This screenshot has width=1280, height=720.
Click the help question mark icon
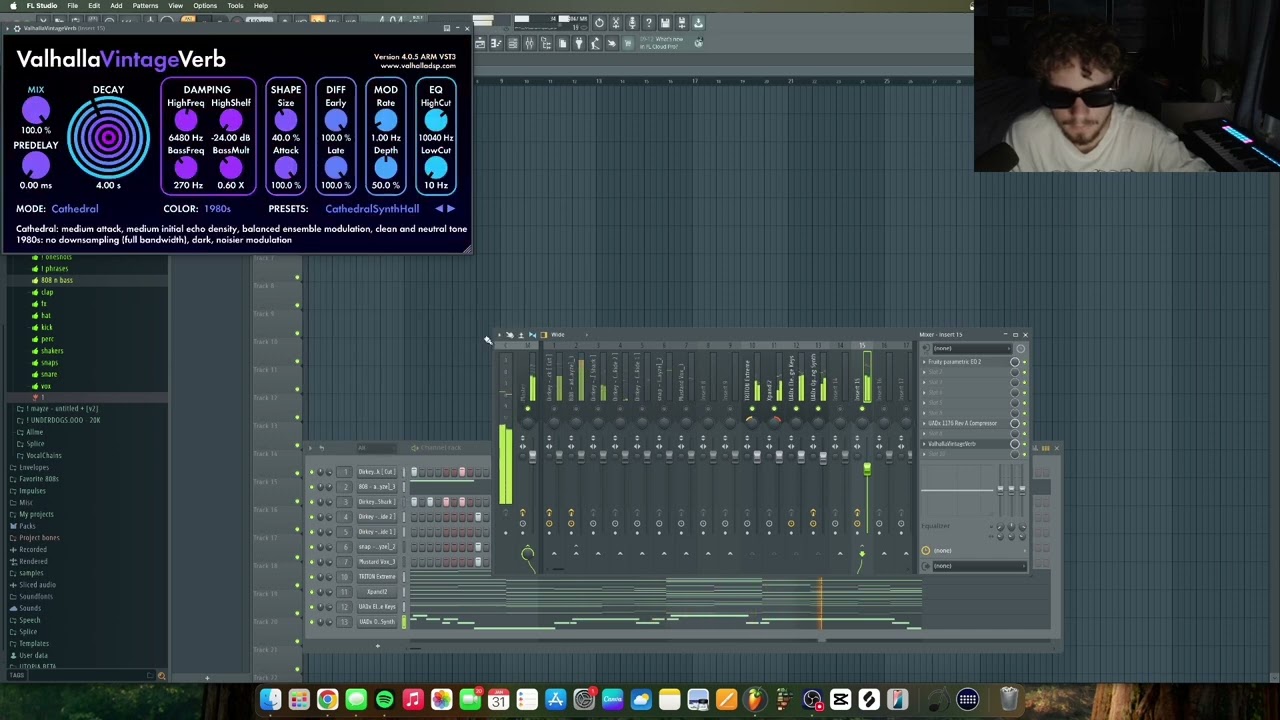pos(649,23)
